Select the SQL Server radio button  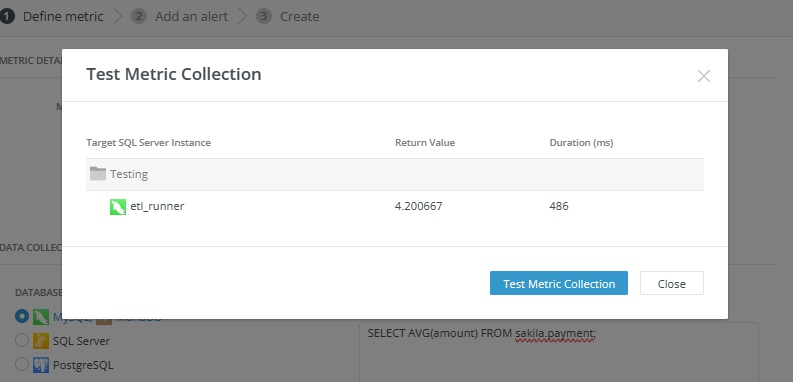click(x=22, y=341)
